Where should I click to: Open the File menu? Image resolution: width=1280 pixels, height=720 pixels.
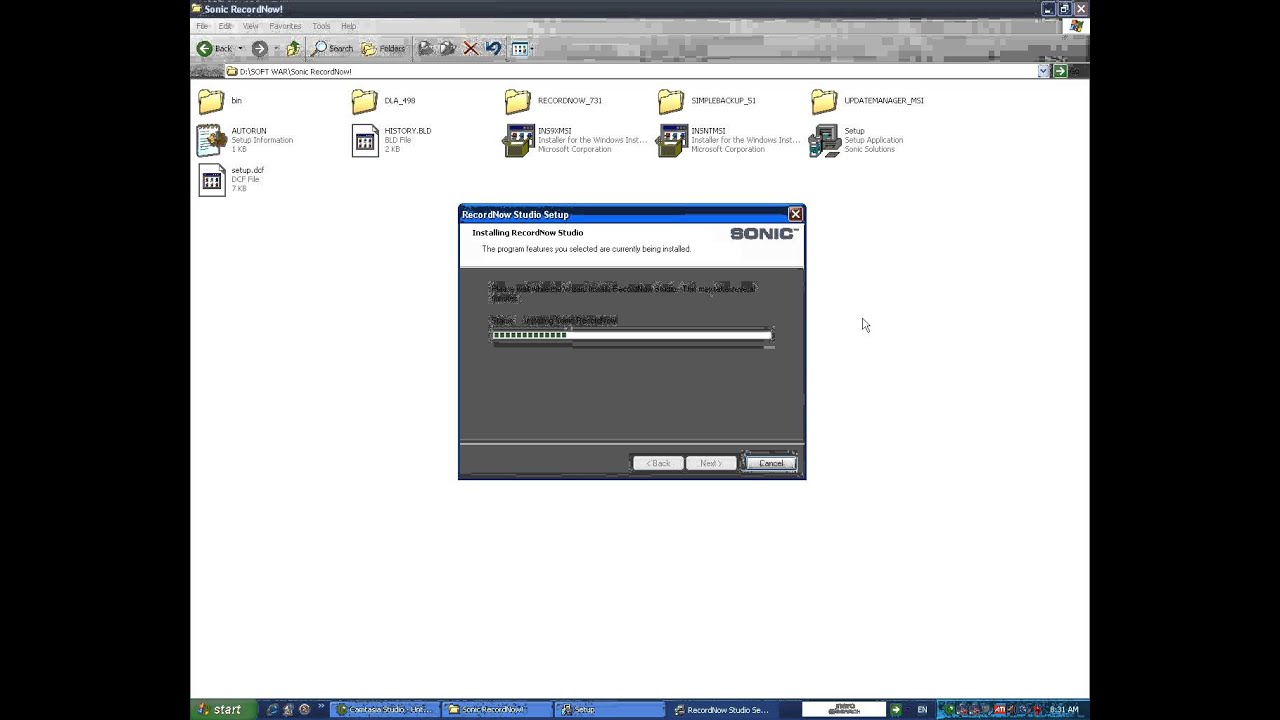click(x=202, y=26)
